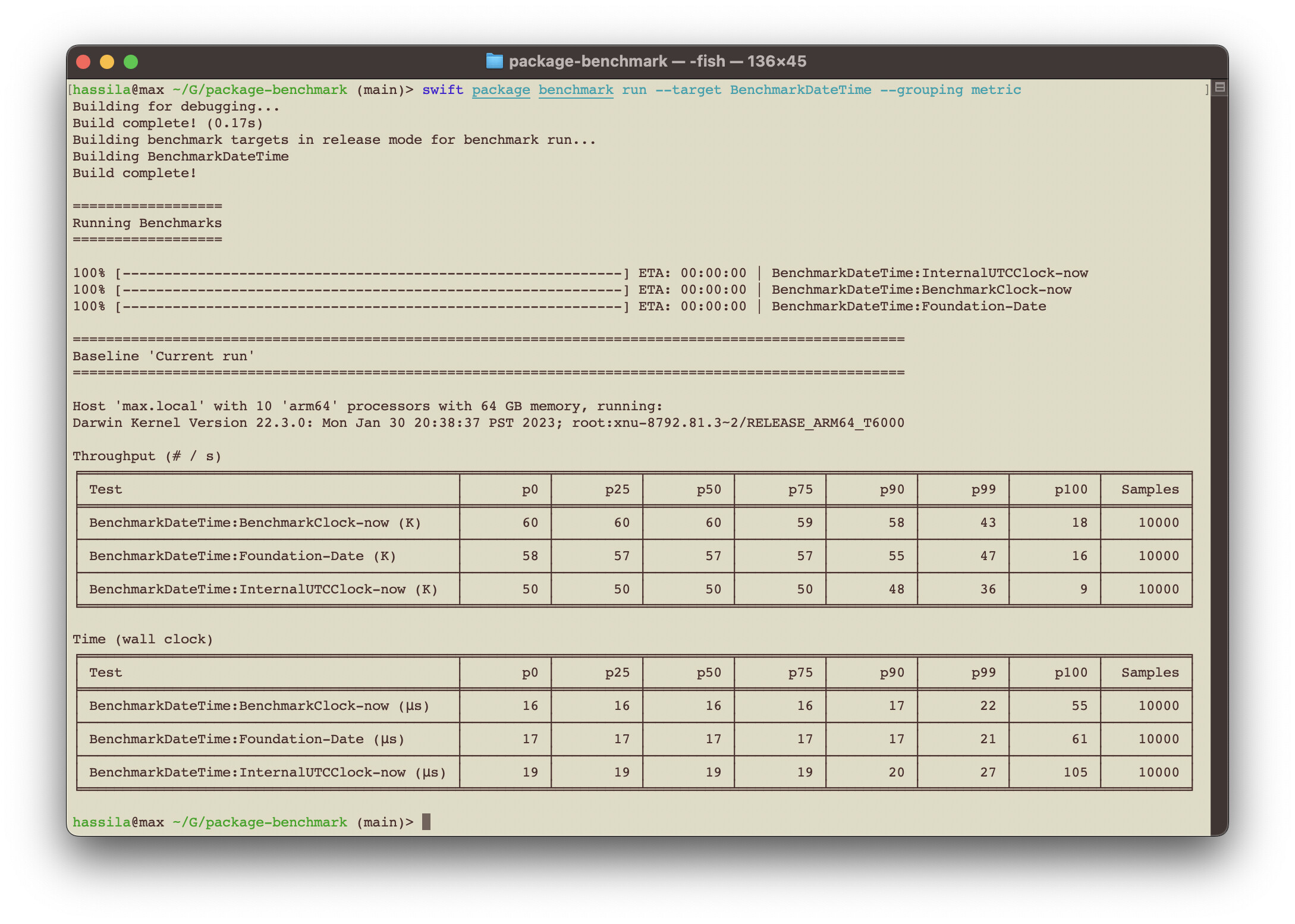The height and width of the screenshot is (924, 1295).
Task: Click the 105 value in p100 column
Action: coord(1075,772)
